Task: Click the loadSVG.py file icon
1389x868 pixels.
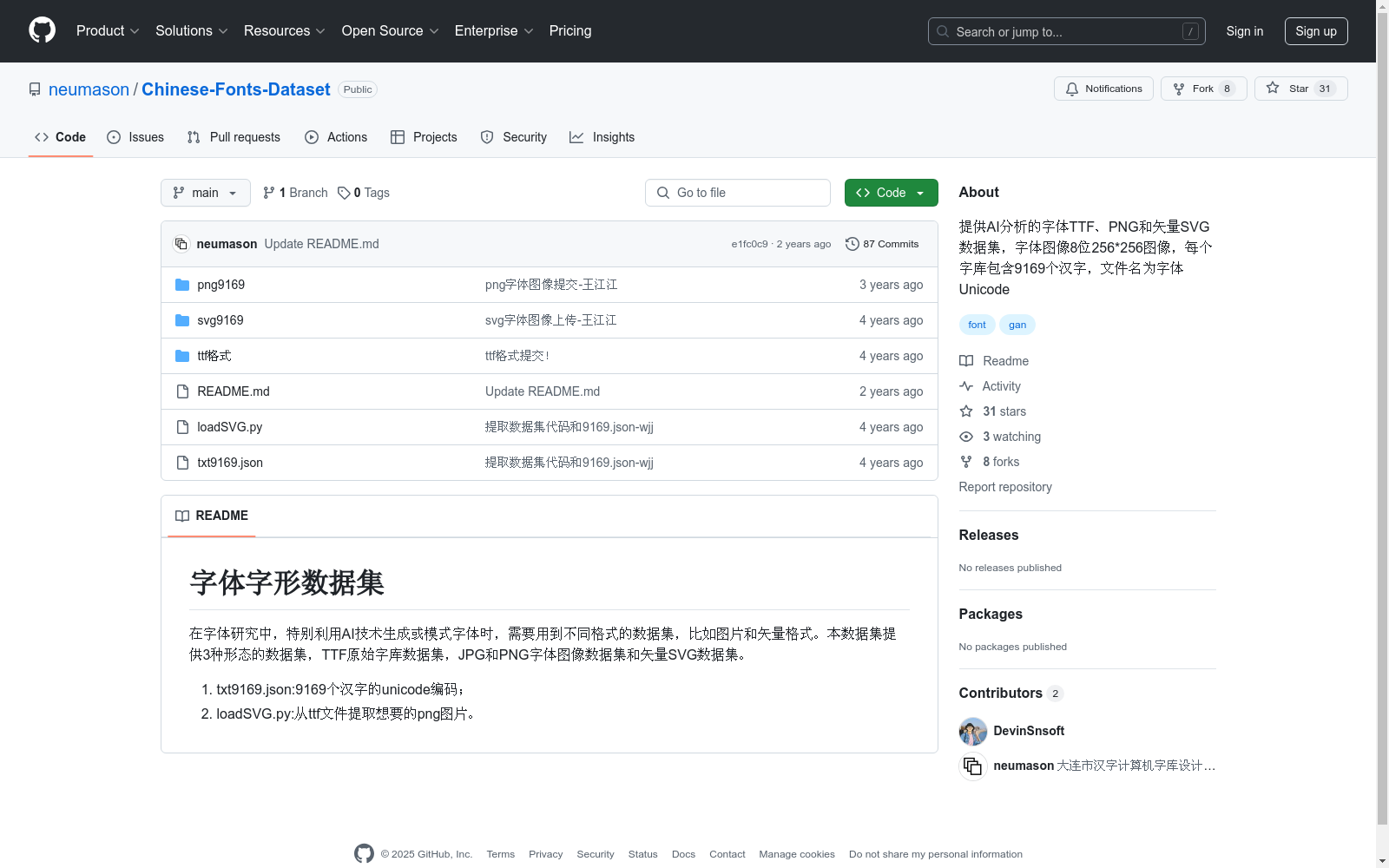Action: coord(182,427)
